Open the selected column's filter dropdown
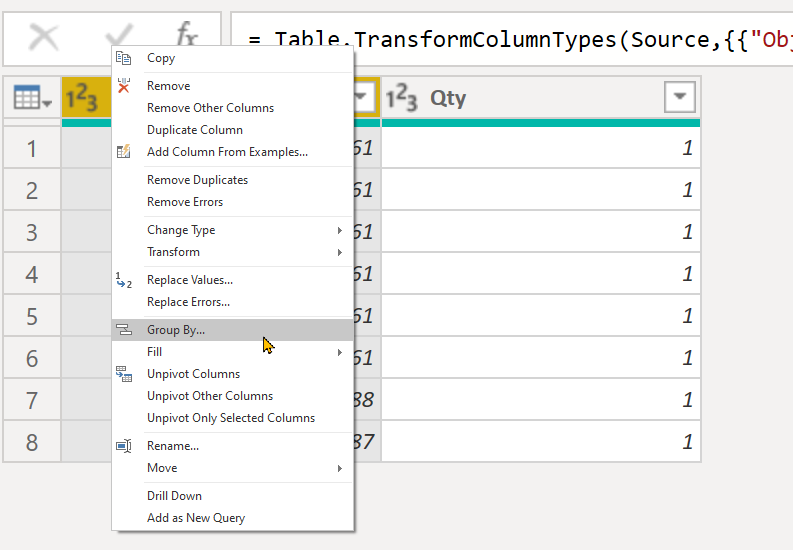The width and height of the screenshot is (793, 550). tap(365, 97)
